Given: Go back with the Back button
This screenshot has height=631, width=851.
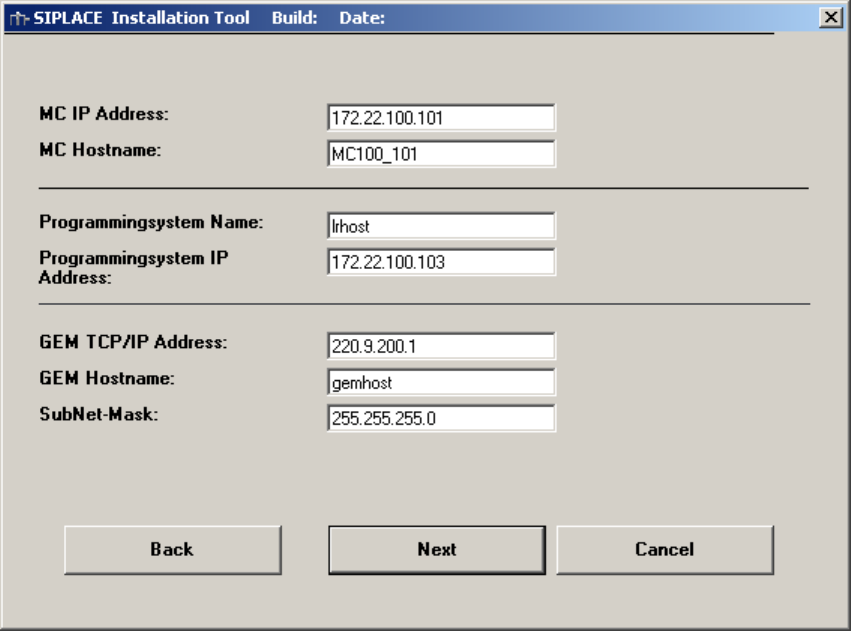Looking at the screenshot, I should (173, 550).
